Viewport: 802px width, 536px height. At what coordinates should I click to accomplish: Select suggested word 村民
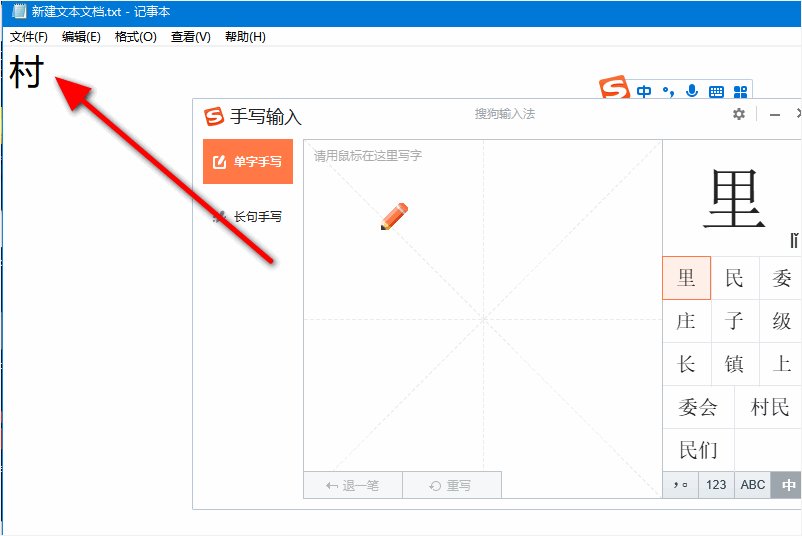point(768,407)
